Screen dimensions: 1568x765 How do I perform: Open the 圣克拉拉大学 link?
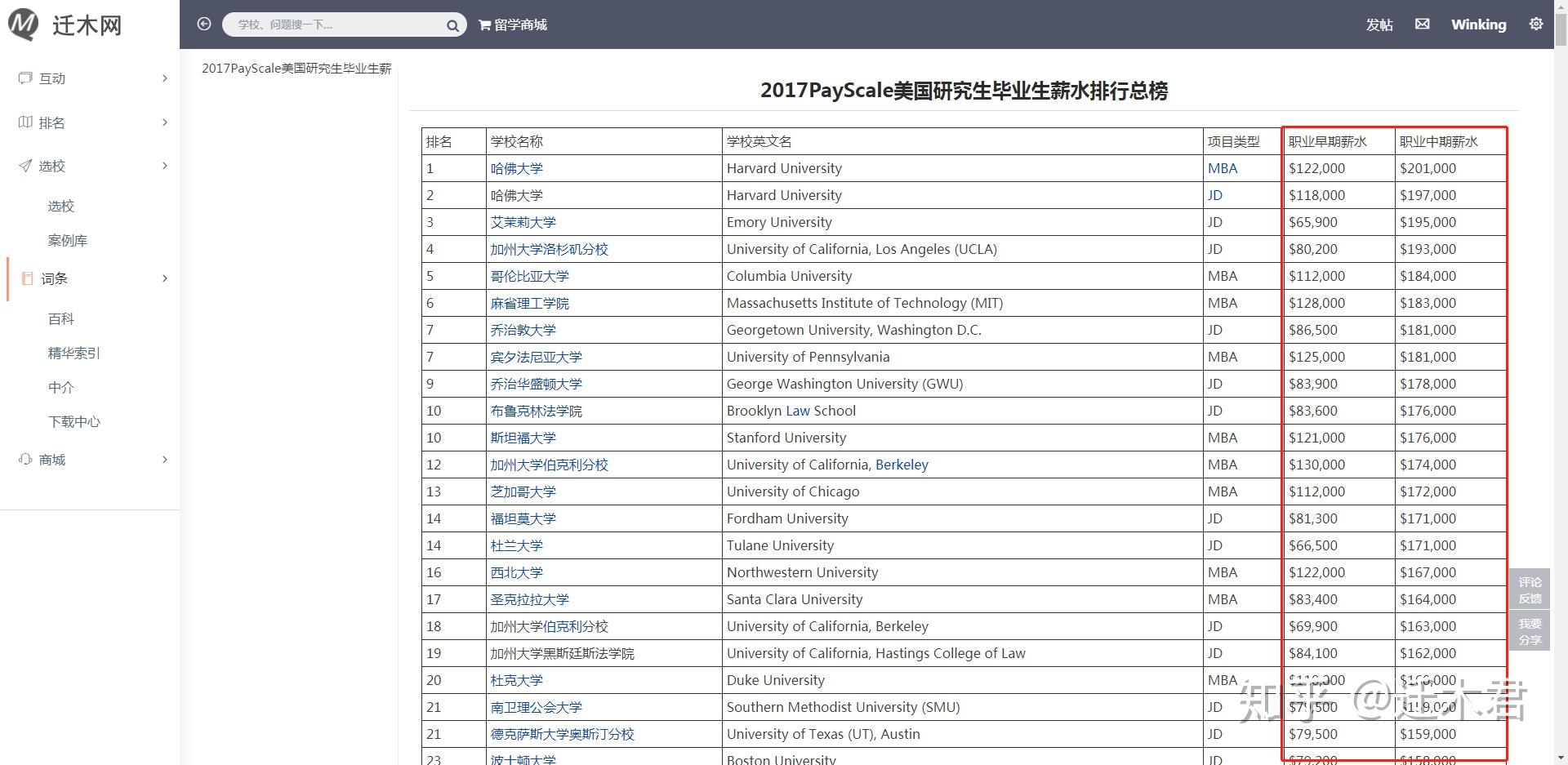click(x=529, y=600)
